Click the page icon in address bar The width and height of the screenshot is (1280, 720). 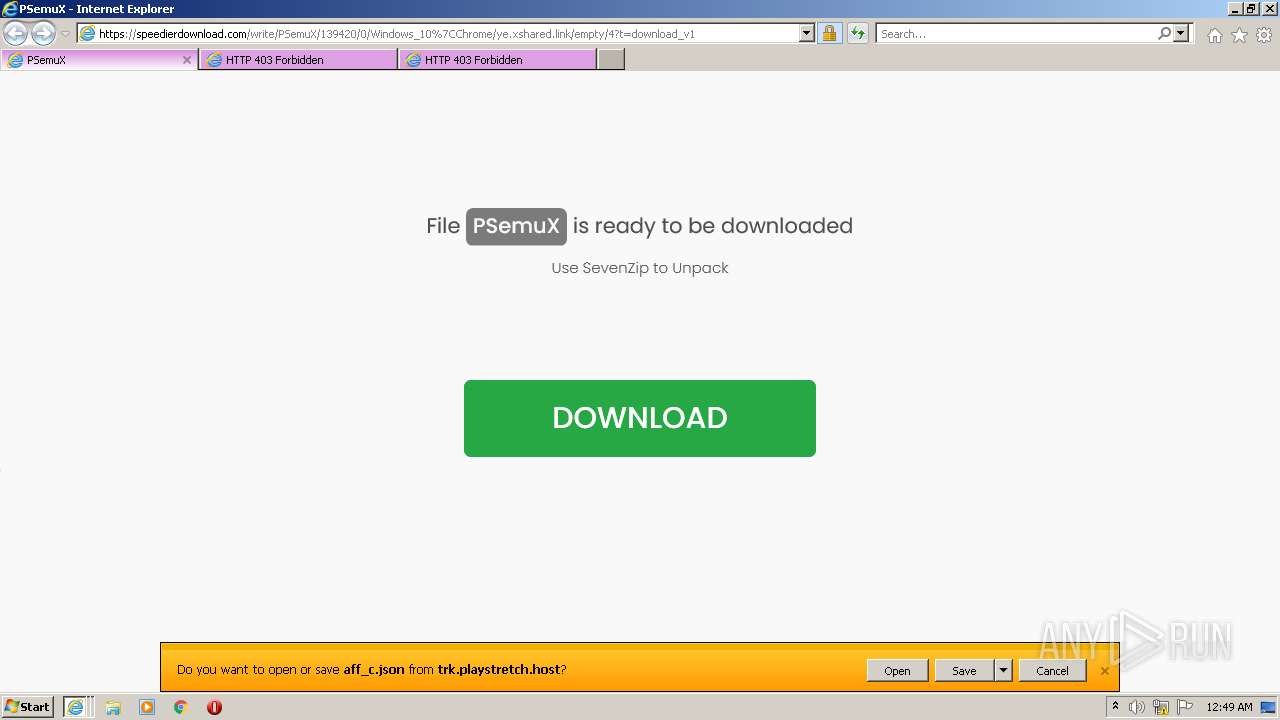point(87,34)
